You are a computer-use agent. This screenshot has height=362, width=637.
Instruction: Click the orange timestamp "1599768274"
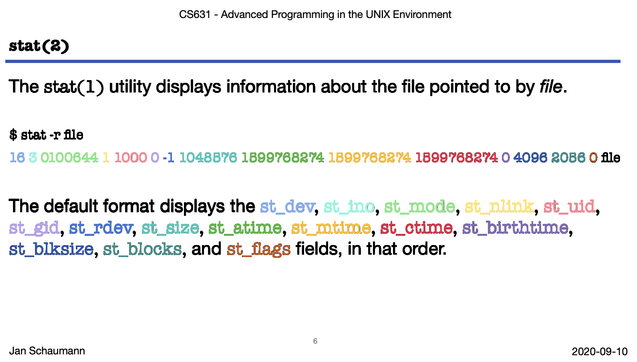[370, 158]
